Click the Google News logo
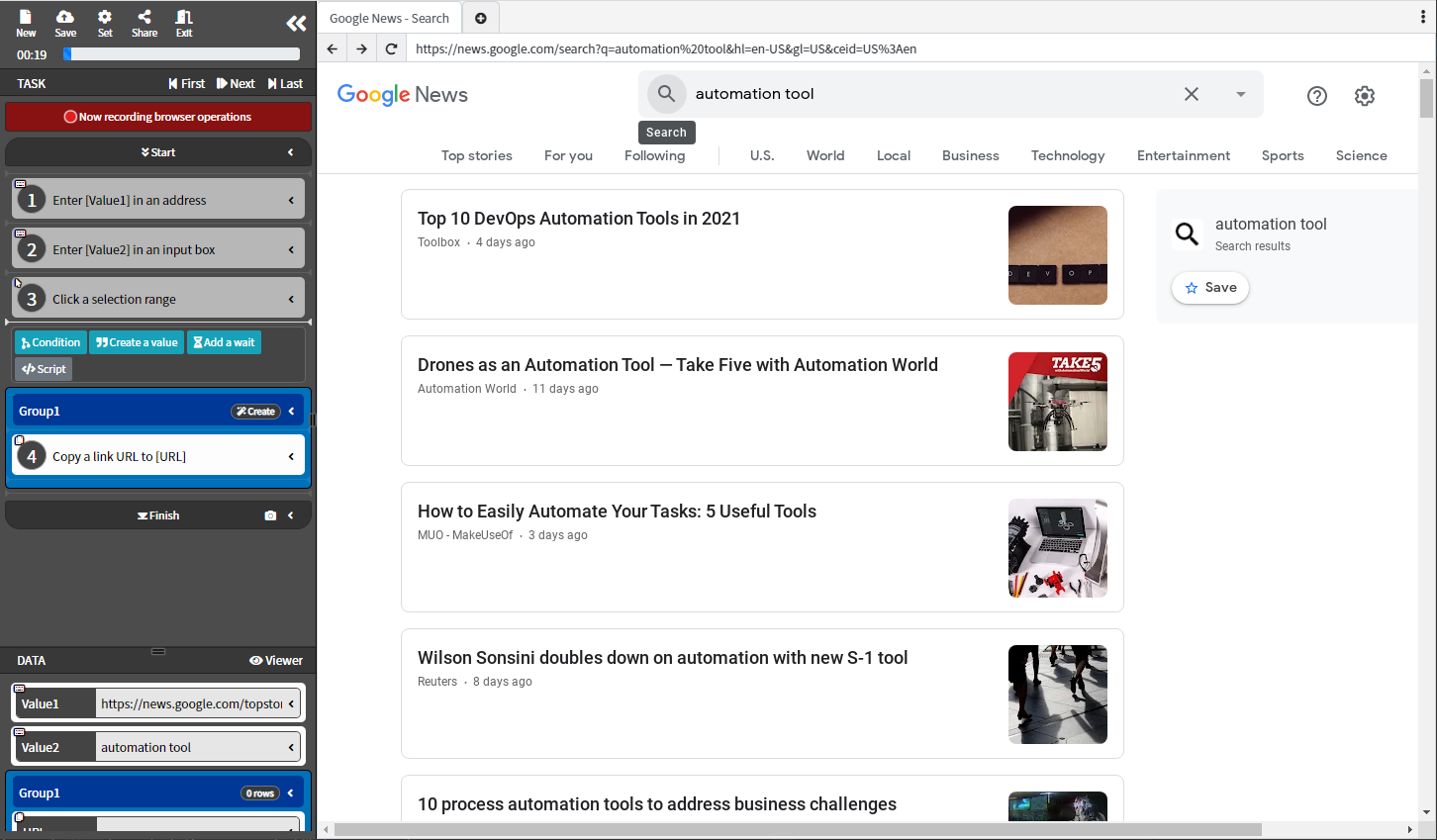The image size is (1437, 840). (x=403, y=94)
